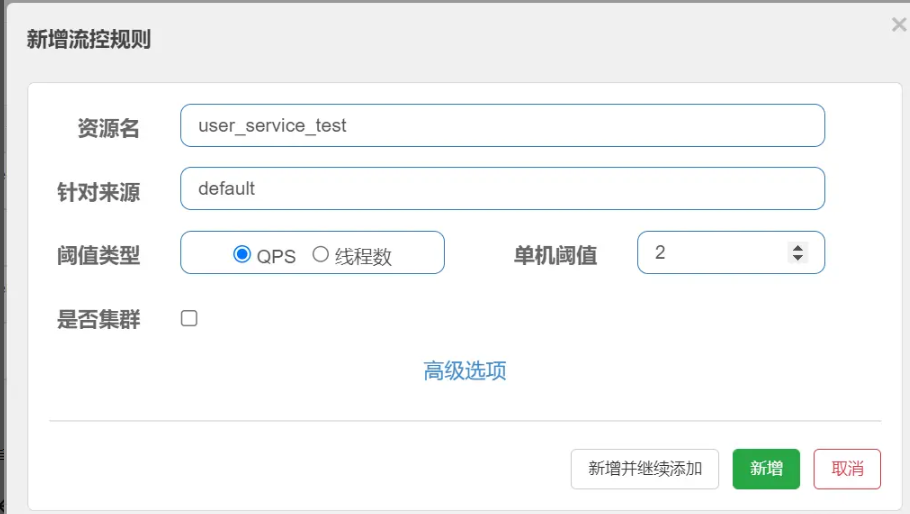910x514 pixels.
Task: Click the 资源名 input field
Action: point(502,126)
